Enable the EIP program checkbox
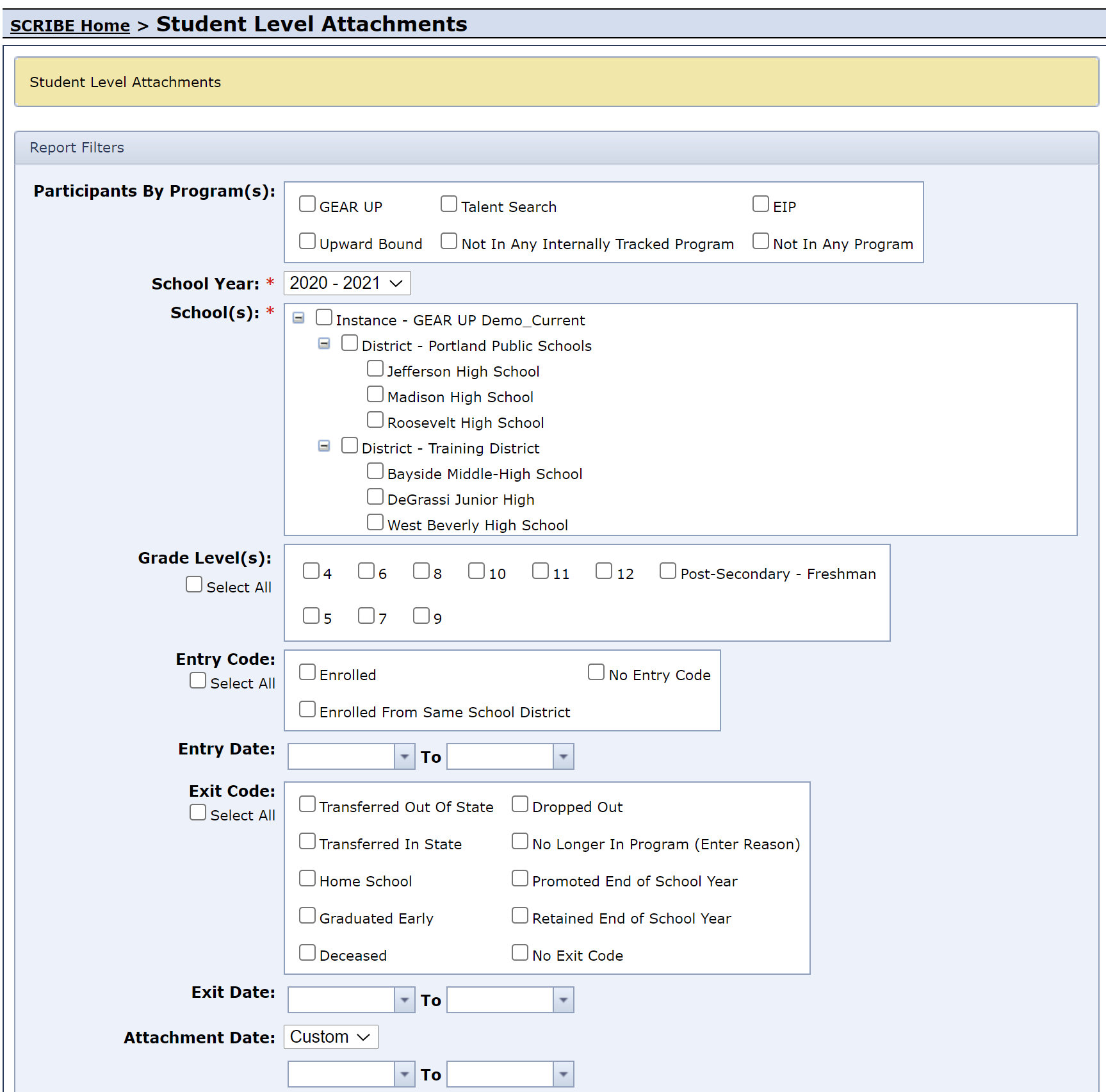 (761, 204)
